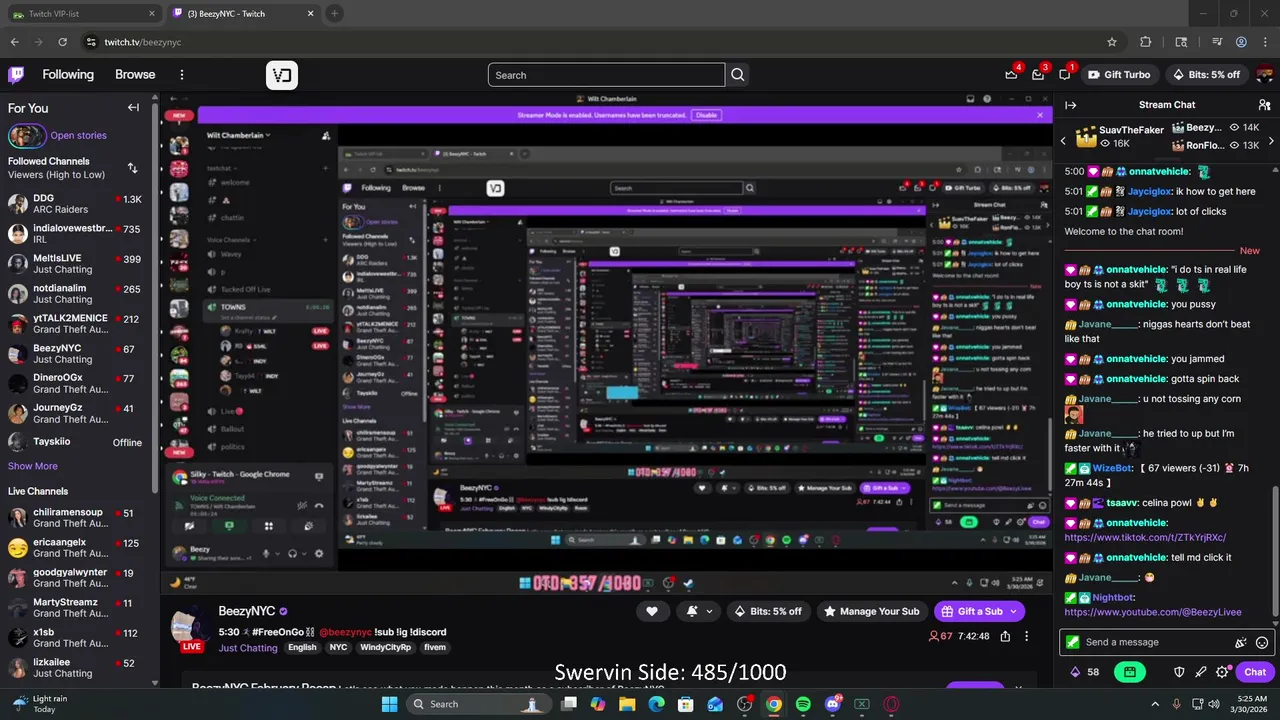Open ytTALK2MENICE channel in sidebar
This screenshot has height=720, width=1280.
point(75,324)
